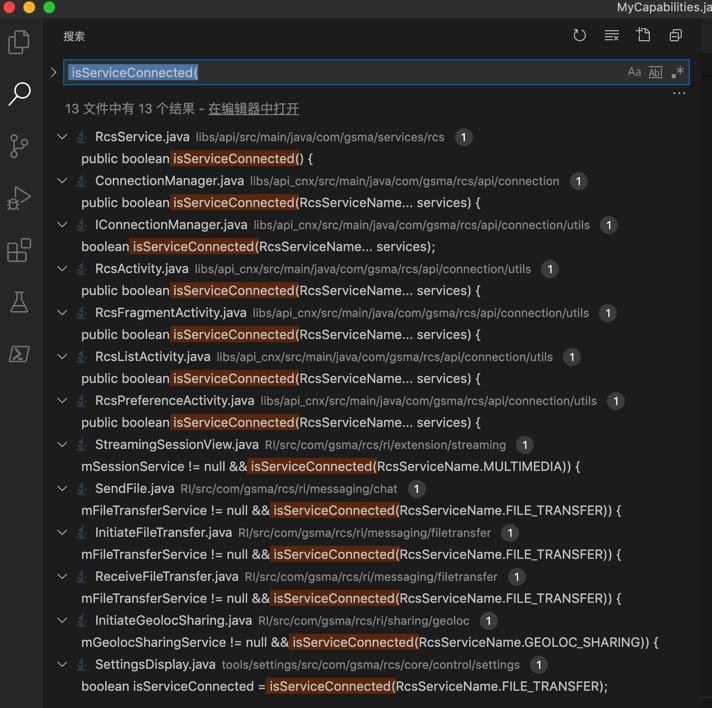Screen dimensions: 712x708
Task: Clear the search results
Action: [612, 35]
